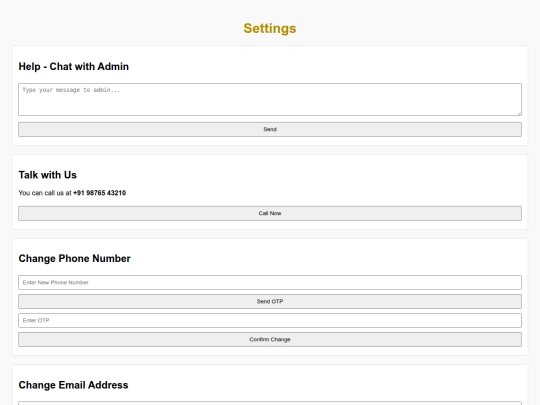Click the Send button under admin chat
Screen dimensions: 540x405
[x=270, y=129]
